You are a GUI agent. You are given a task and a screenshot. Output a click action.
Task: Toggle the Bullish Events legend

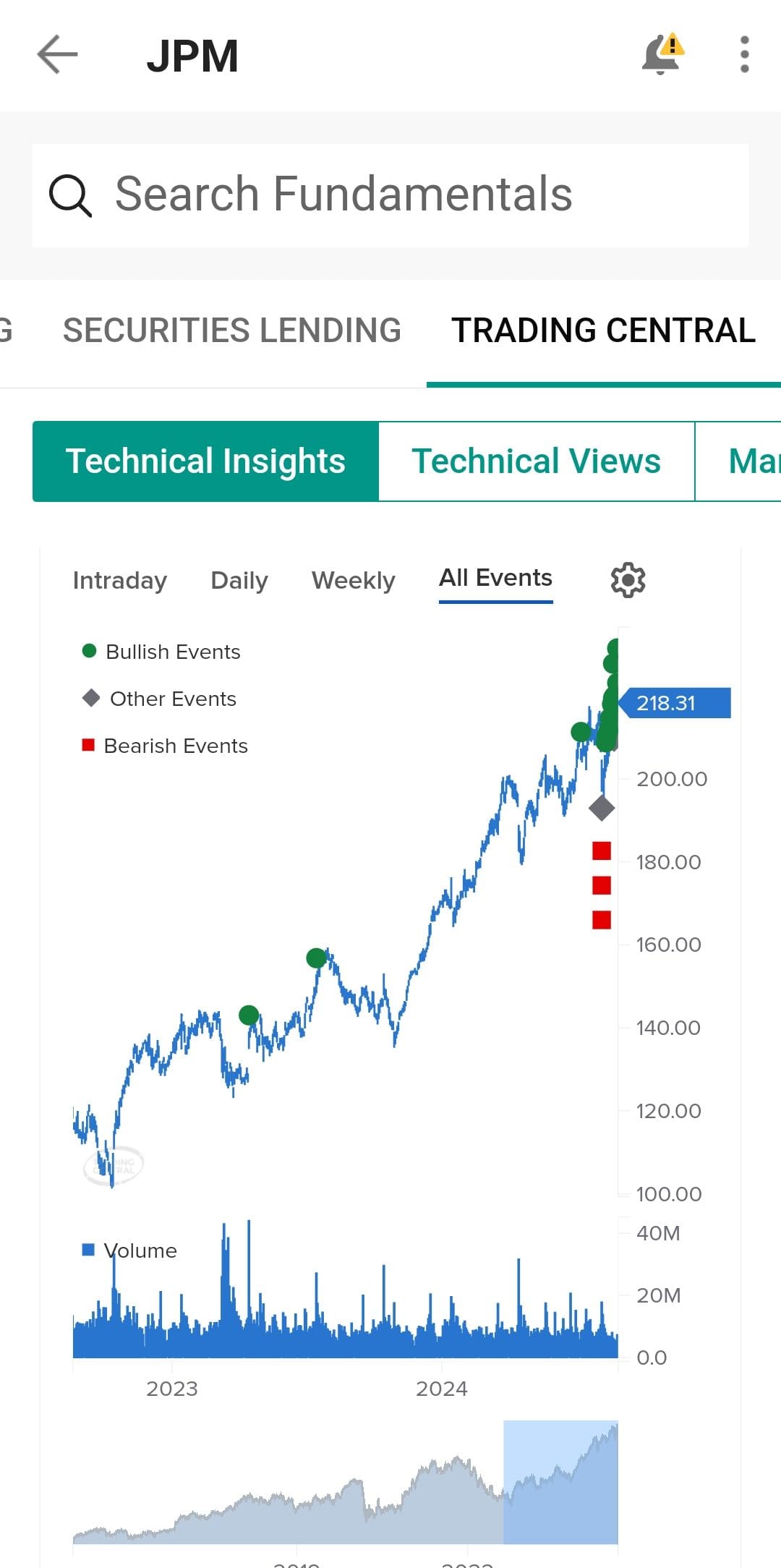coord(162,651)
